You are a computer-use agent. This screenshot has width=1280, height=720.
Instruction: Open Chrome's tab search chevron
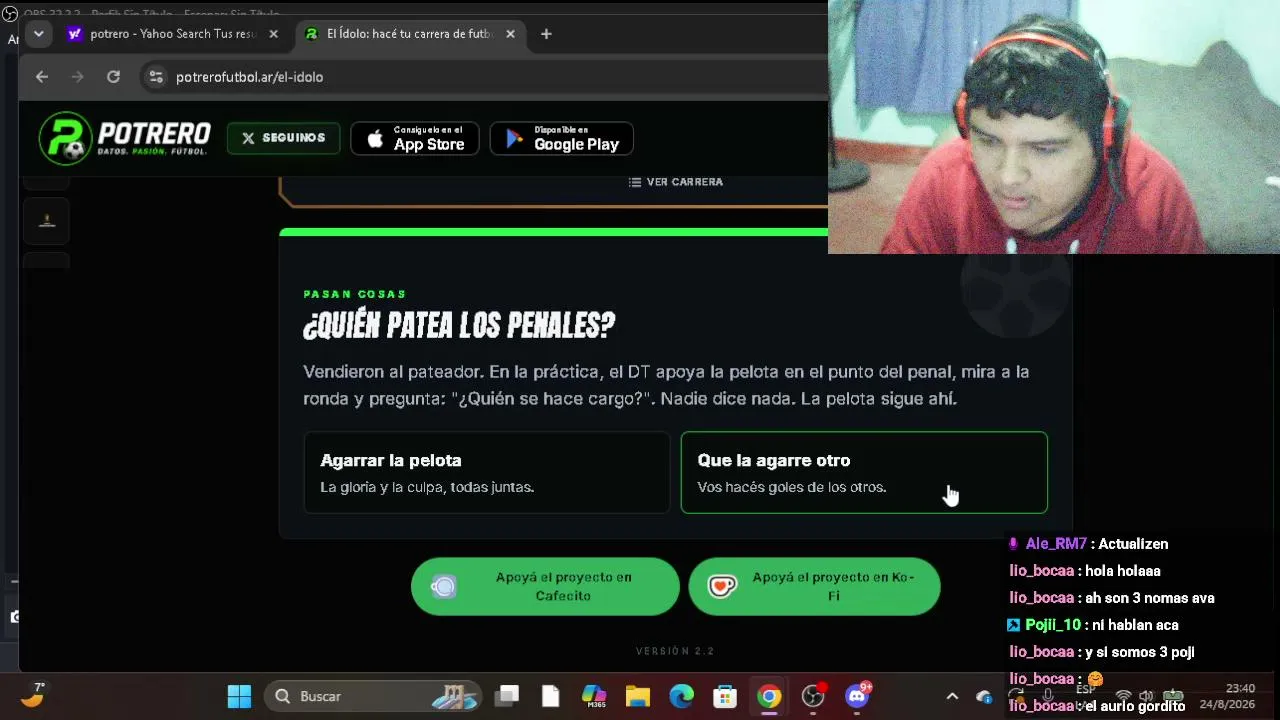pyautogui.click(x=38, y=34)
